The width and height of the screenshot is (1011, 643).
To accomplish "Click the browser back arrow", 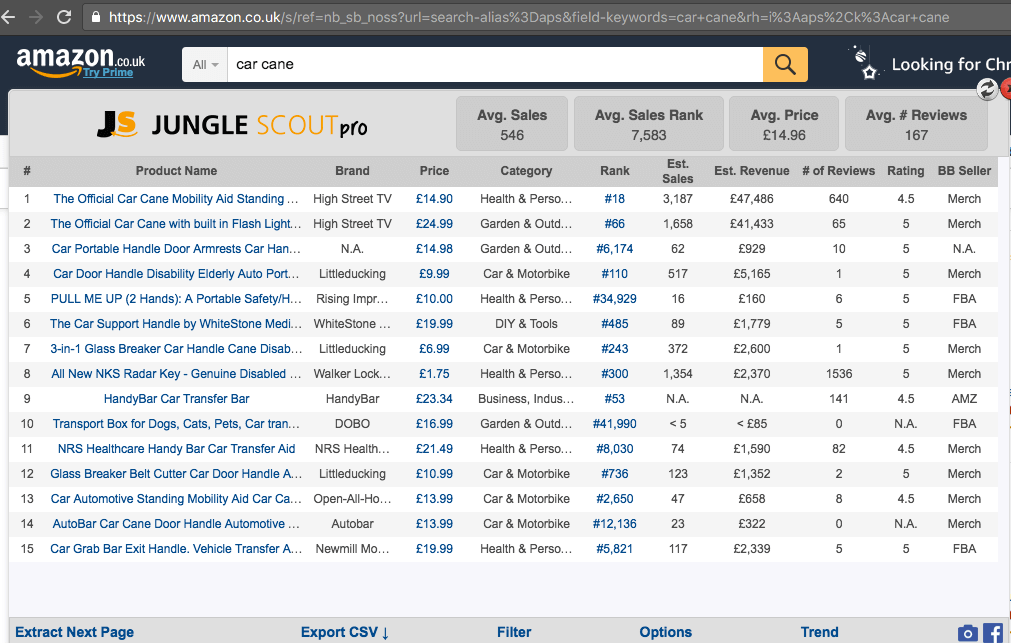I will click(x=8, y=17).
